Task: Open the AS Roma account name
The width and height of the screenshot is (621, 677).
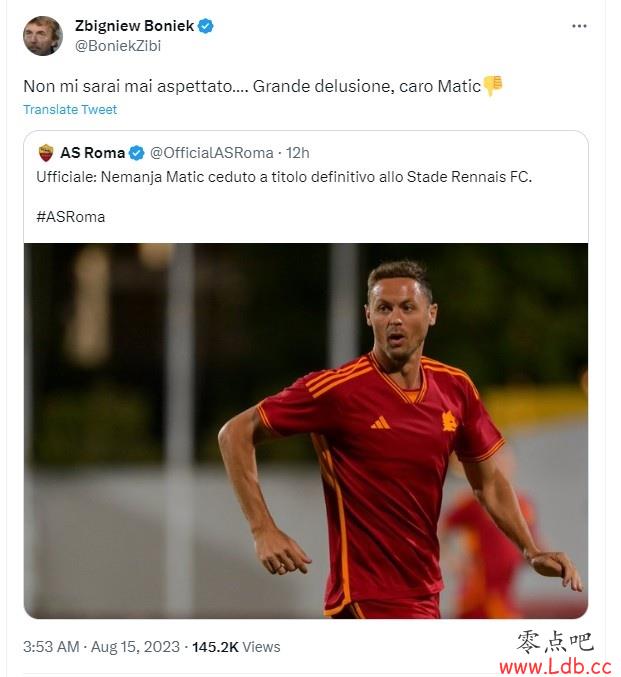Action: pyautogui.click(x=92, y=153)
